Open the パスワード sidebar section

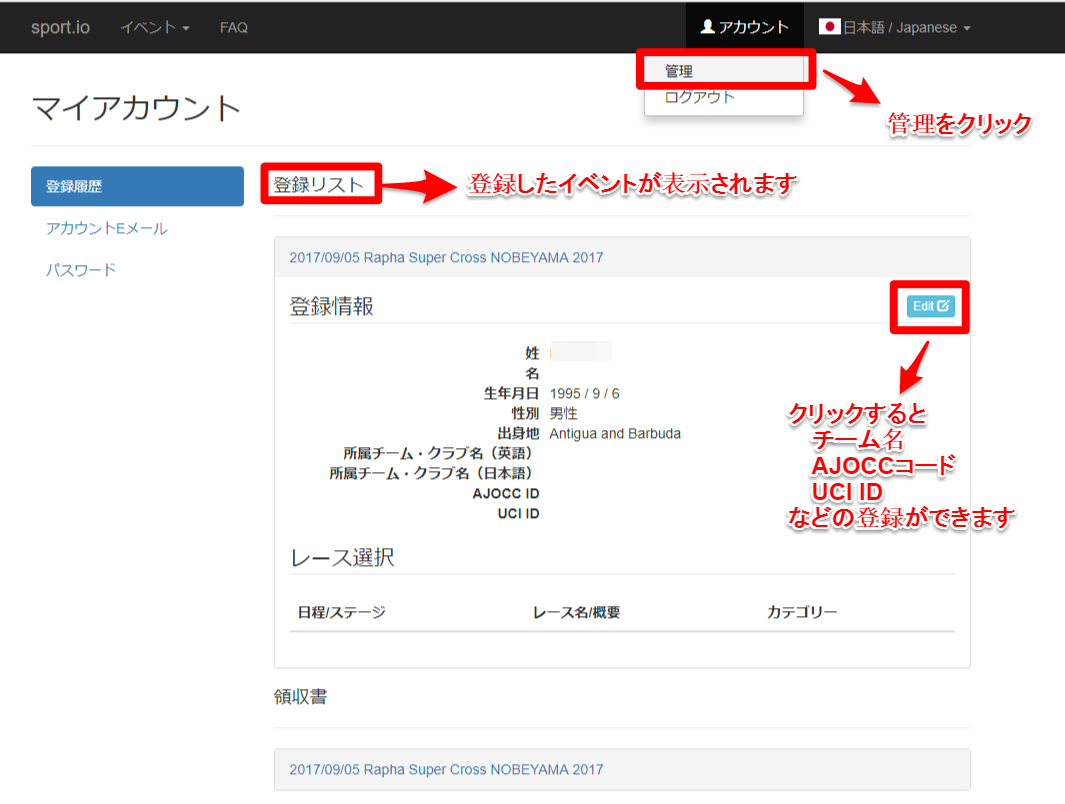[x=81, y=270]
